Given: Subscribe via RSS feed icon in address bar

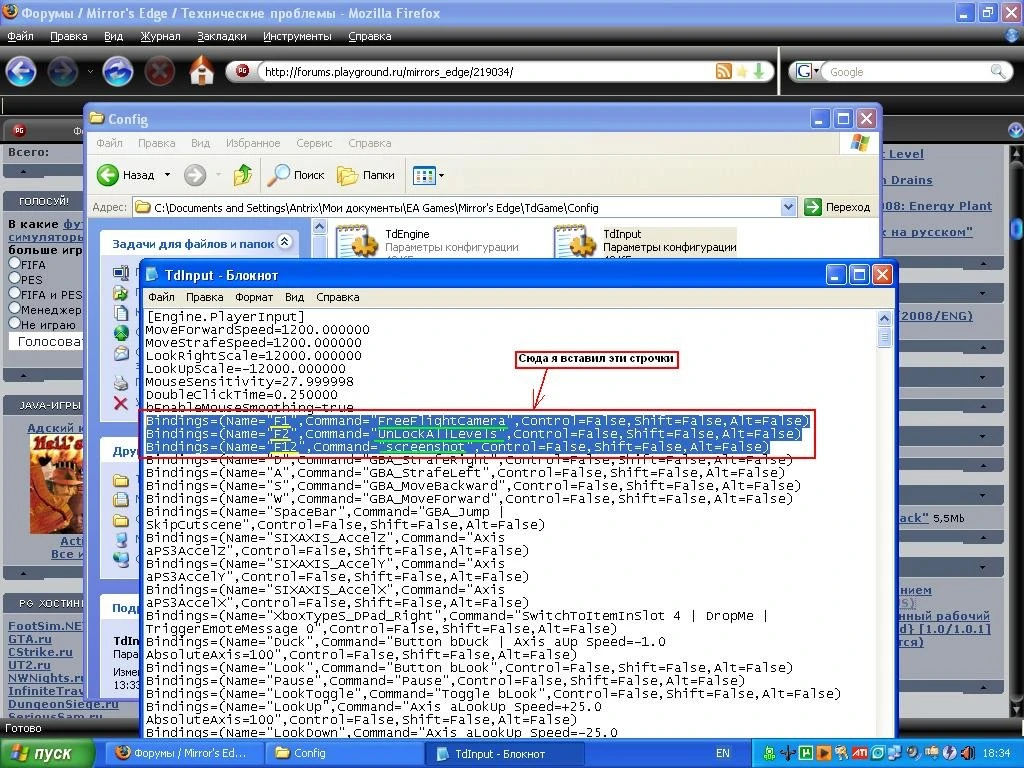Looking at the screenshot, I should pos(724,71).
